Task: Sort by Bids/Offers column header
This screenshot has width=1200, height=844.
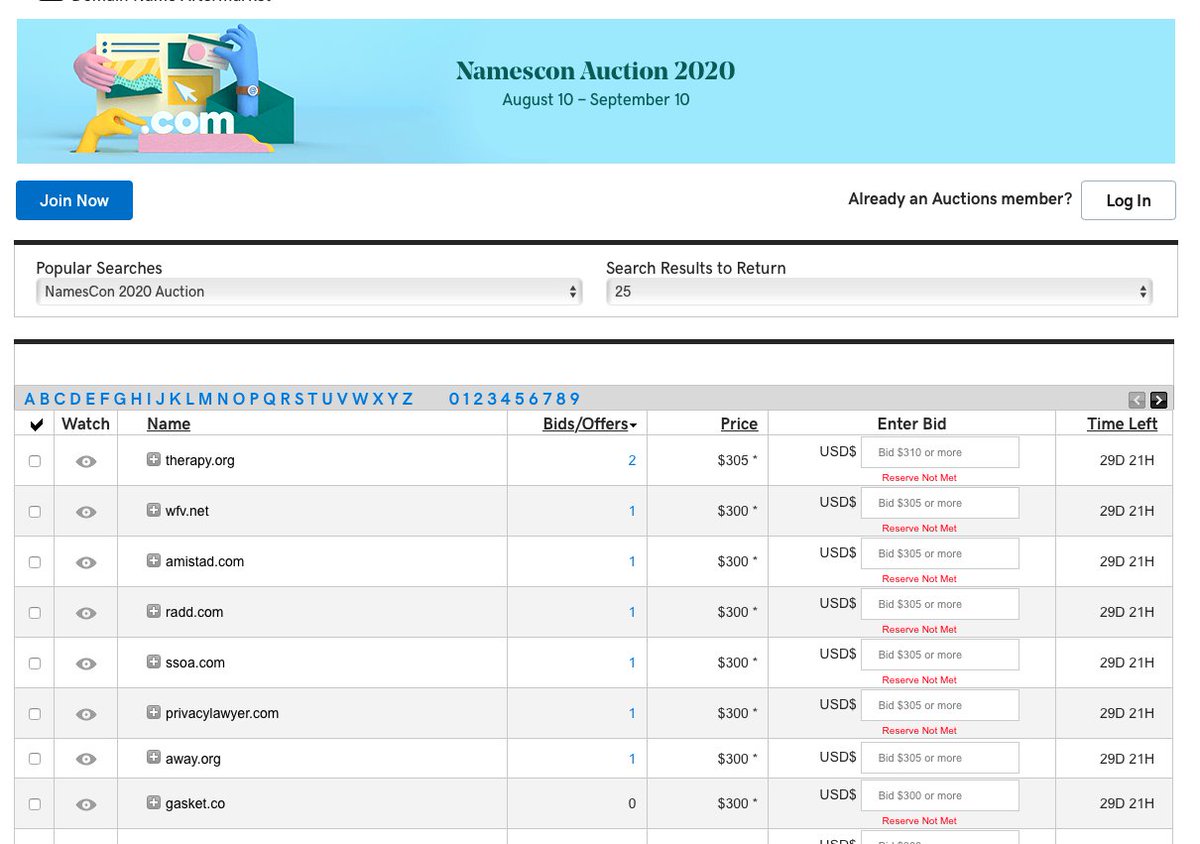Action: coord(590,424)
